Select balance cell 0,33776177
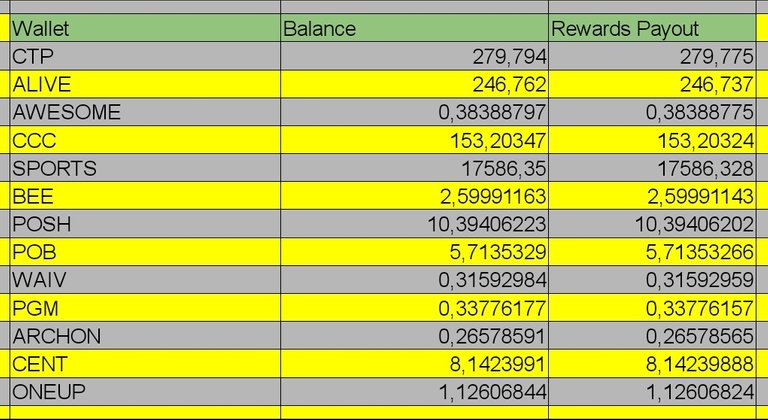Screen dimensions: 768x420 click(414, 308)
